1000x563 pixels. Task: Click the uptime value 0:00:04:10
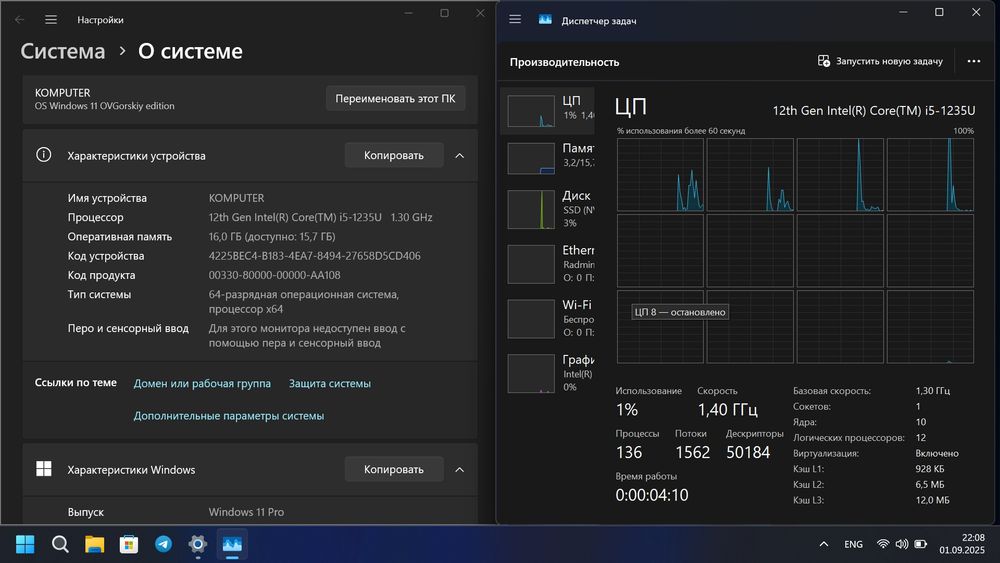pyautogui.click(x=652, y=495)
